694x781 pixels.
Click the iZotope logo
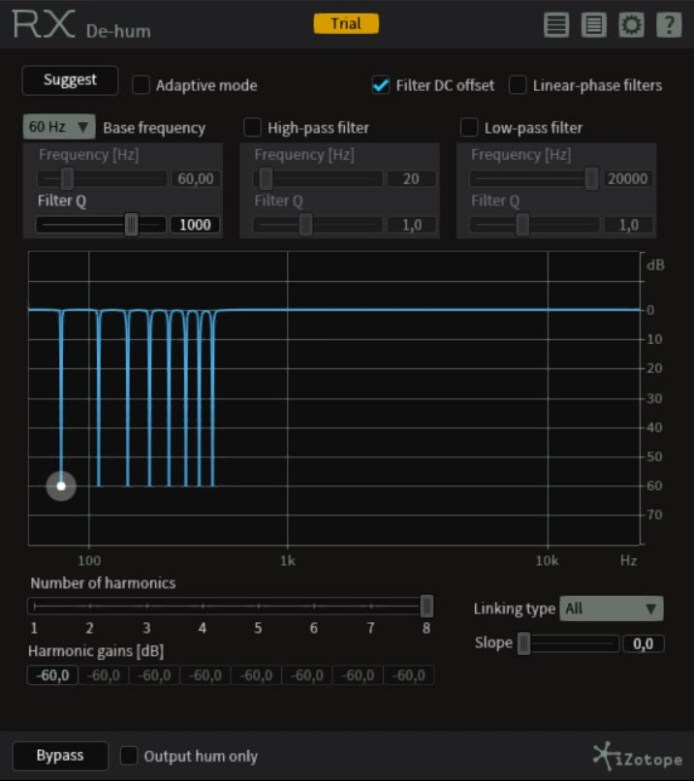pos(637,756)
